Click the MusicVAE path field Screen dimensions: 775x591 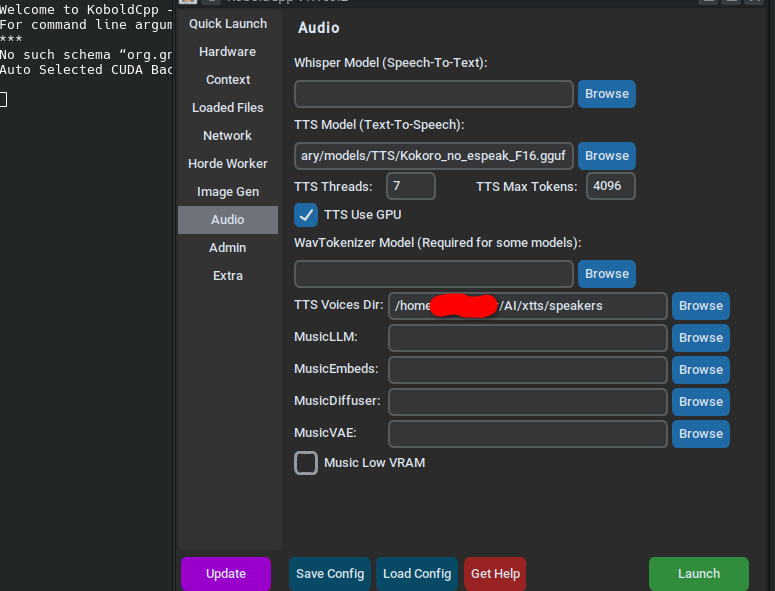pyautogui.click(x=527, y=434)
